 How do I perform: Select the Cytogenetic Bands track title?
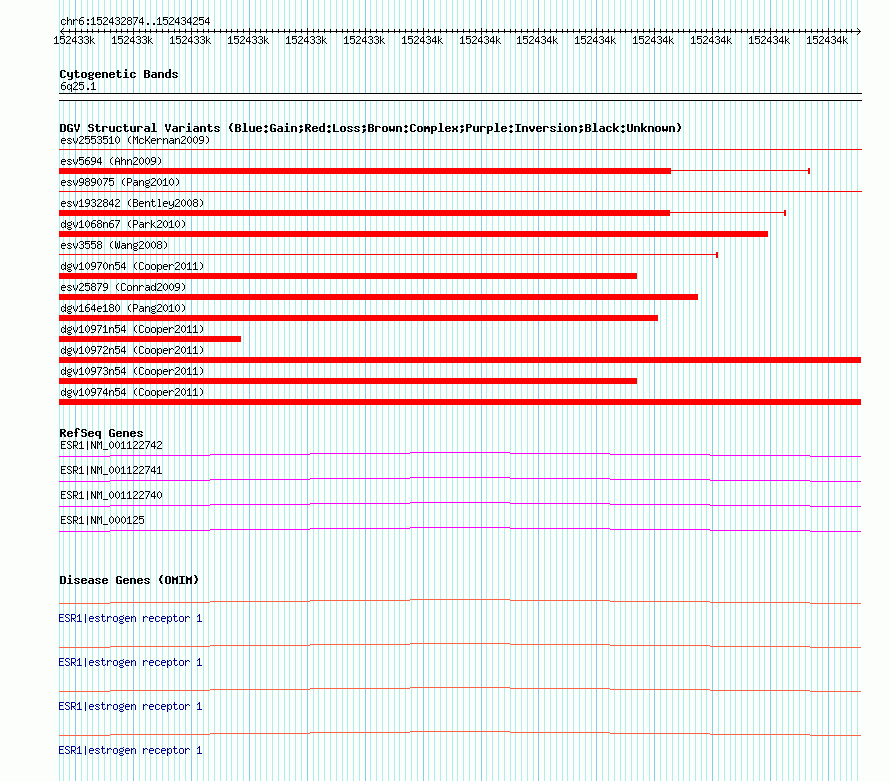(119, 74)
